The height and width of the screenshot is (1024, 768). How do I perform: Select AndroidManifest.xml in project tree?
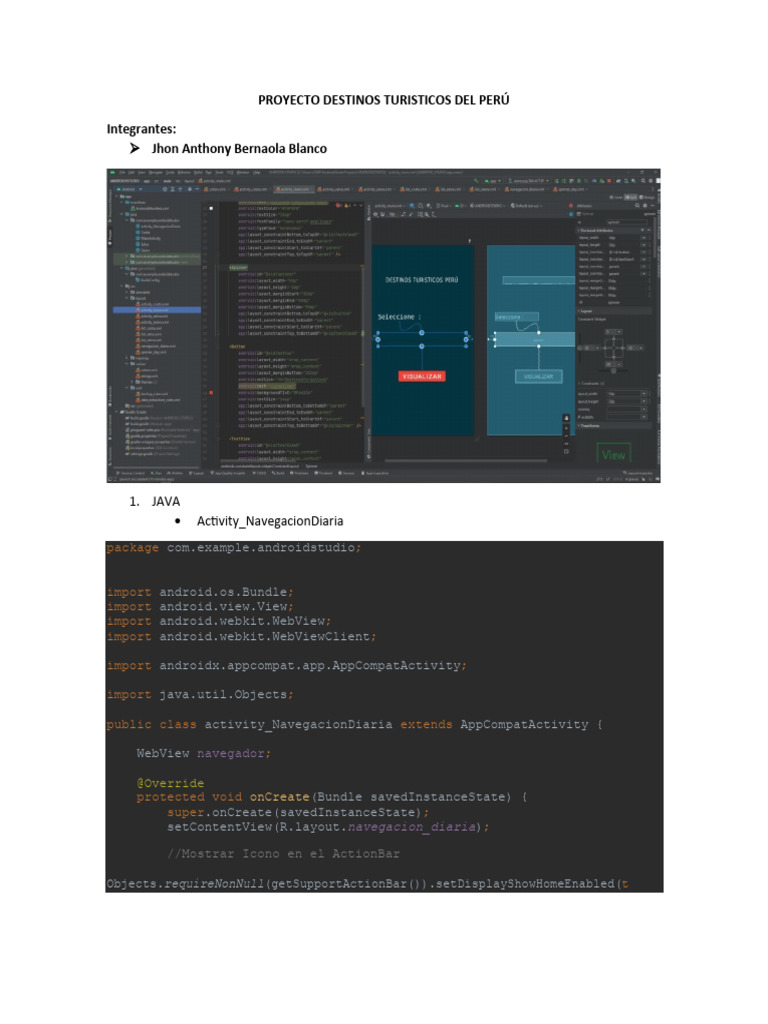click(150, 208)
